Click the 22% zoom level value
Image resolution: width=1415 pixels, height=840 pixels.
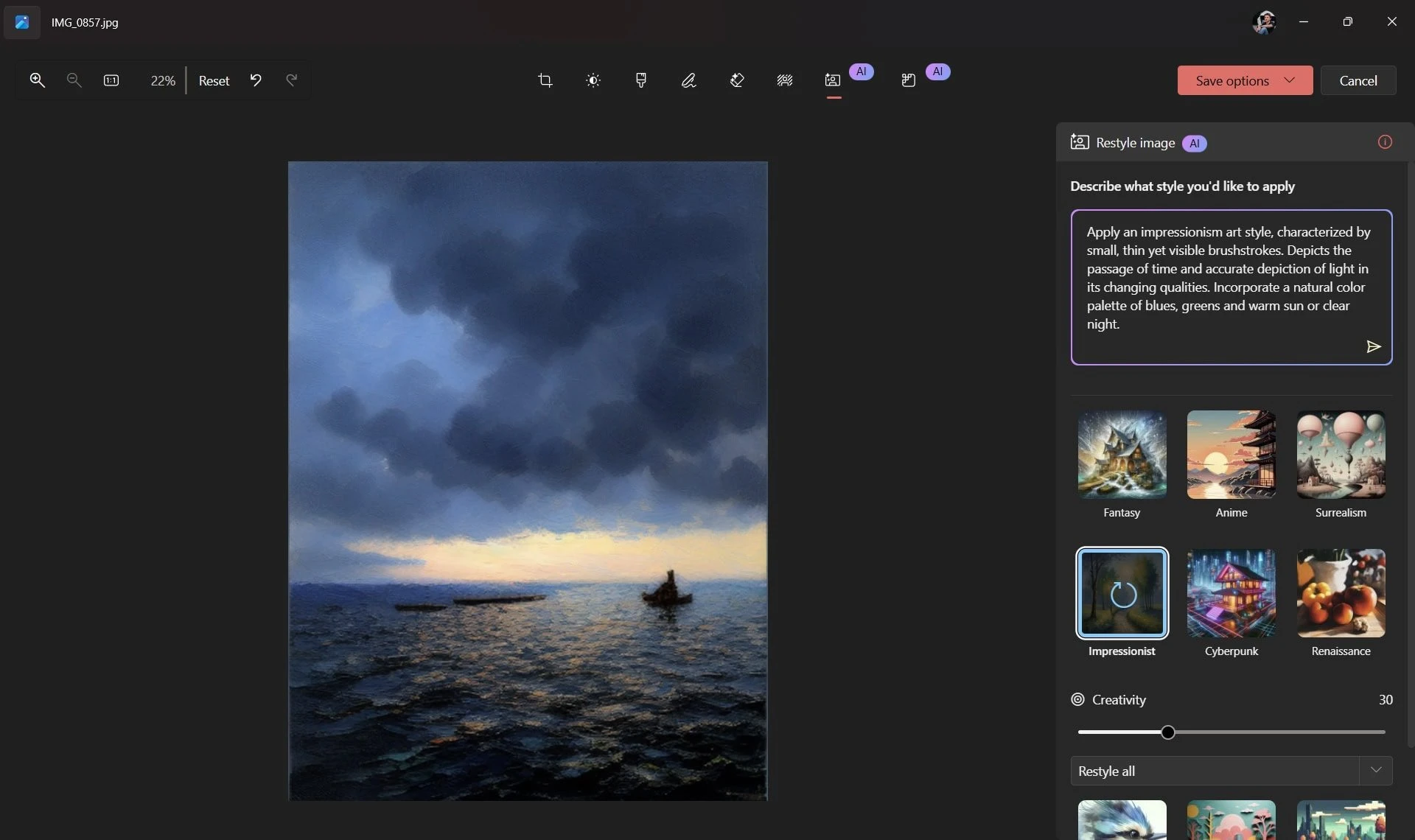point(163,80)
